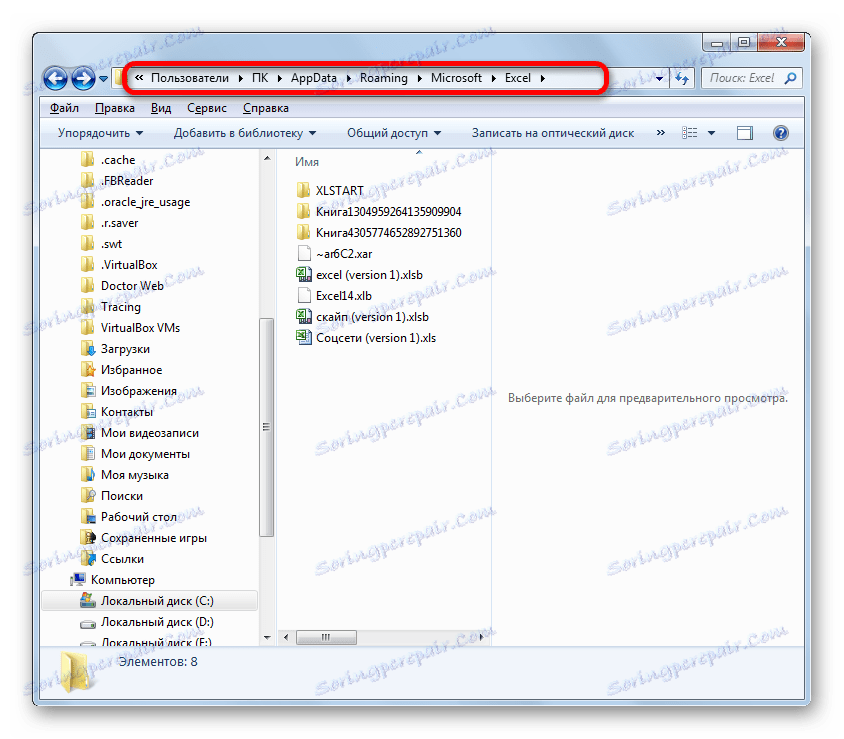
Task: Open the view options dropdown arrow
Action: tap(711, 133)
